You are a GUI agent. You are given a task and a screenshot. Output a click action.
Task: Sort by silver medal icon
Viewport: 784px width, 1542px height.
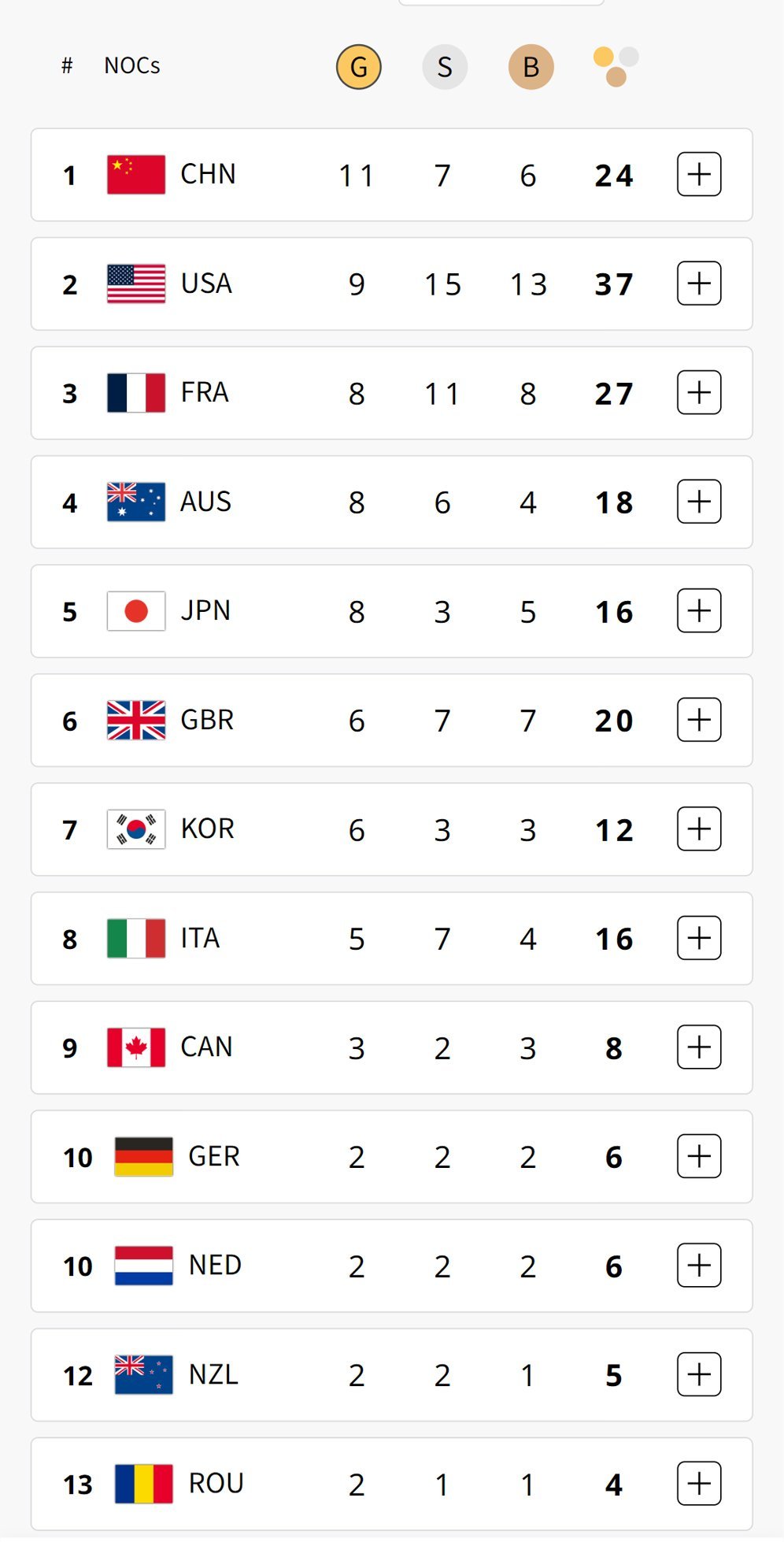(x=445, y=67)
